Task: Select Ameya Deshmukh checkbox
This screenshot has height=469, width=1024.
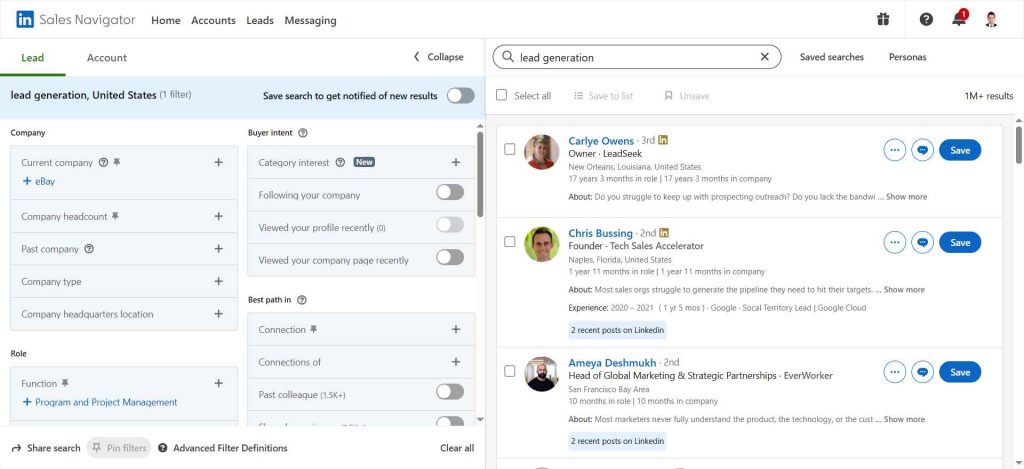Action: pyautogui.click(x=509, y=371)
